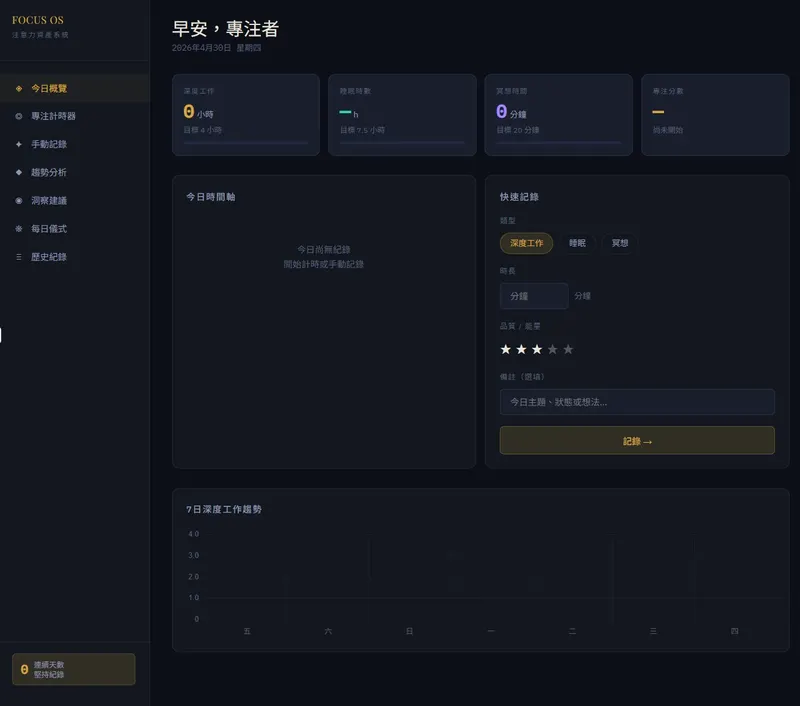Click the 睡眠時數 card progress bar
This screenshot has width=800, height=706.
[x=403, y=143]
